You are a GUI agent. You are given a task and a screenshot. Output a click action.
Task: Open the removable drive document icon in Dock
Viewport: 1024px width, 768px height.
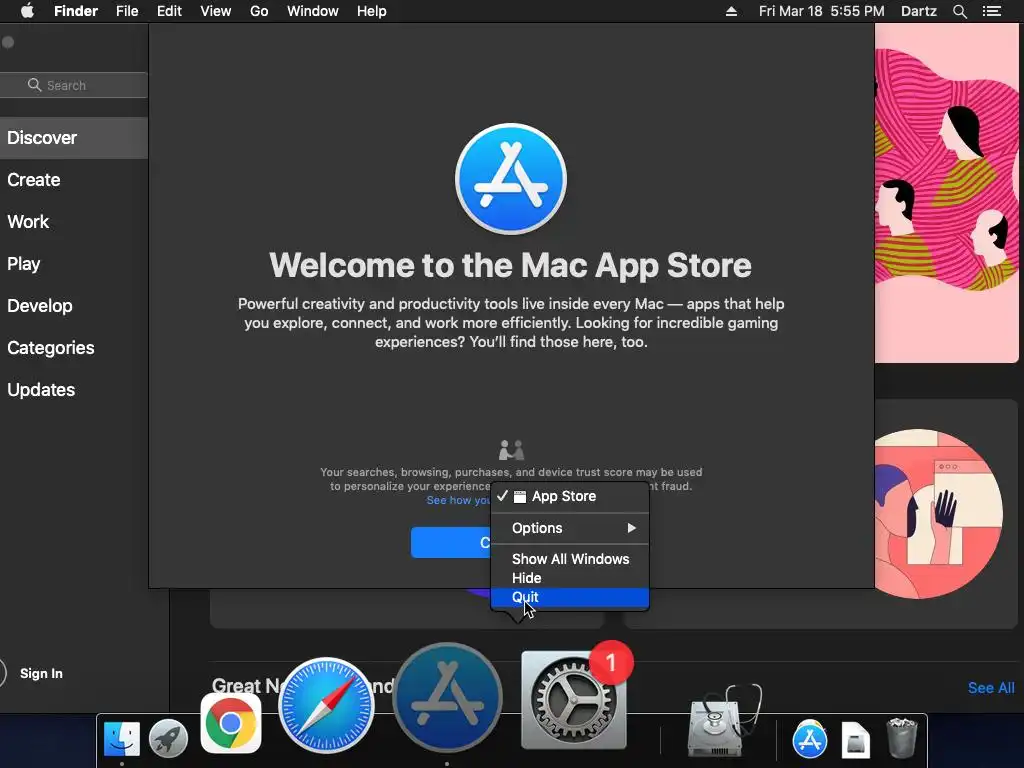(856, 740)
